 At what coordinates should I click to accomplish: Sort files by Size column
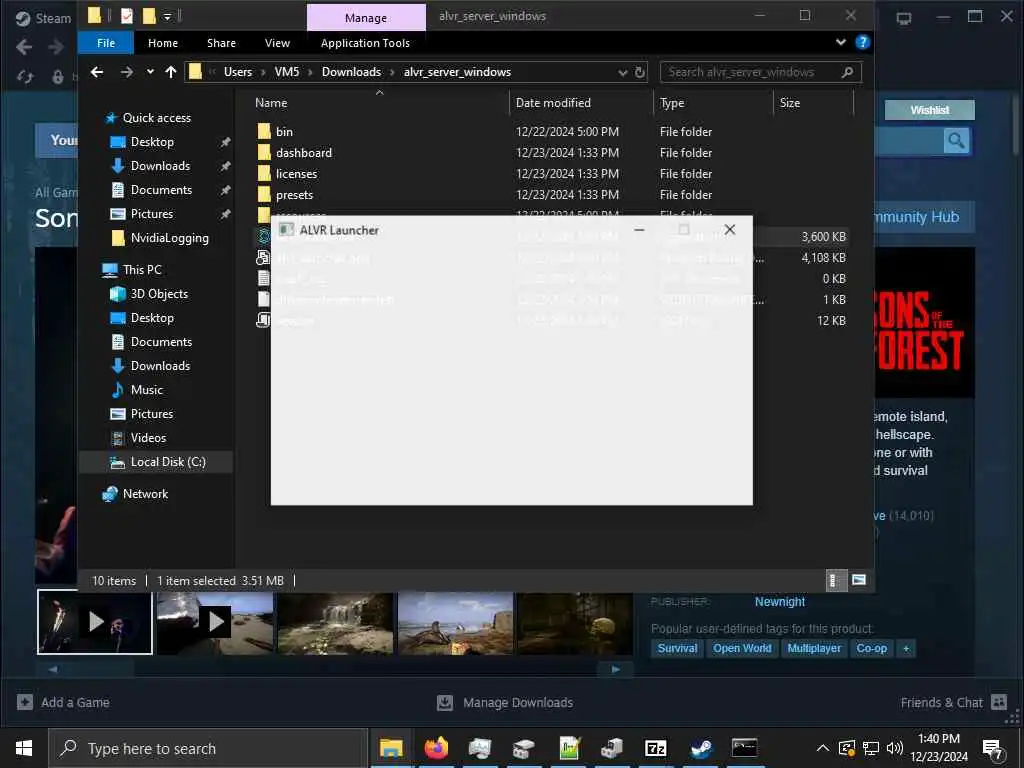click(790, 103)
